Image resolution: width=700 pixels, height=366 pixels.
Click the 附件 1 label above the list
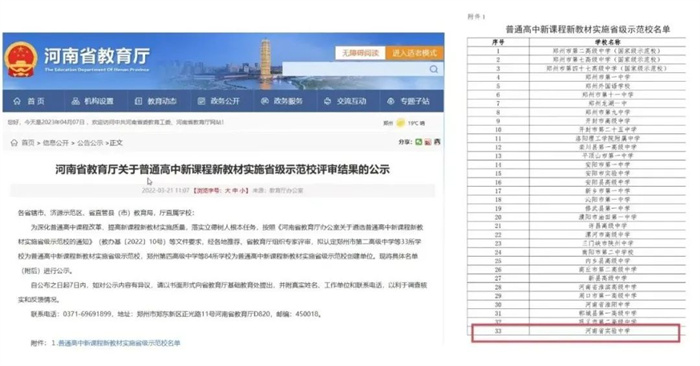click(476, 17)
